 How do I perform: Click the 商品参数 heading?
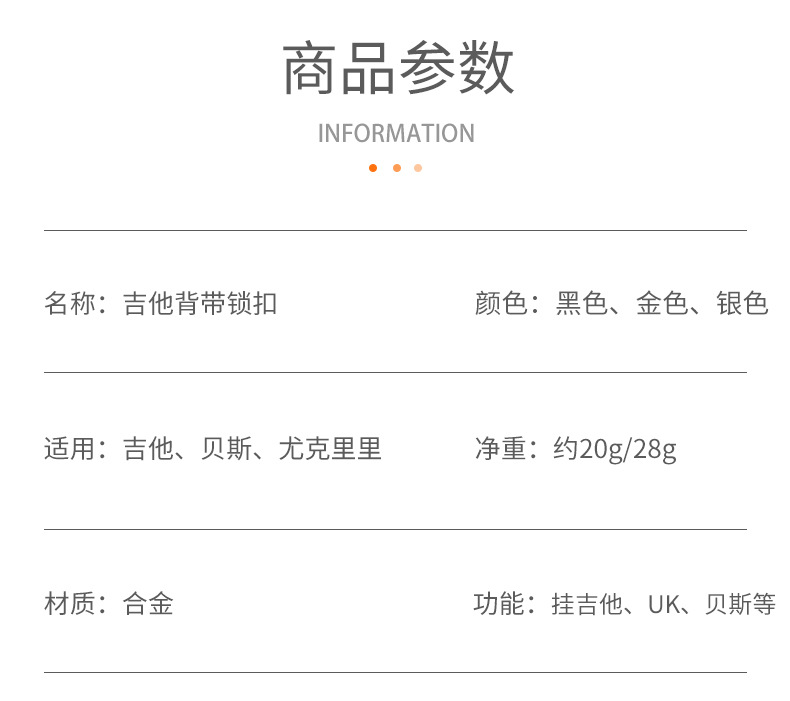[x=398, y=70]
